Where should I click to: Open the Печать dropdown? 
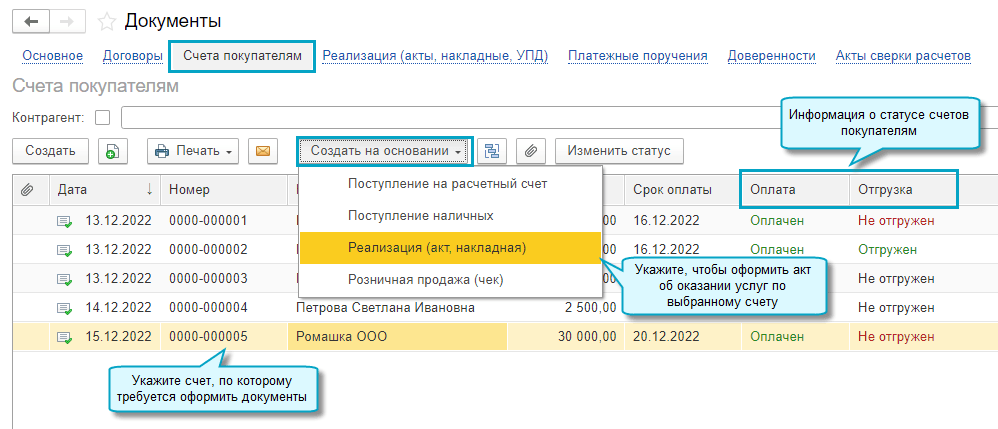[192, 151]
